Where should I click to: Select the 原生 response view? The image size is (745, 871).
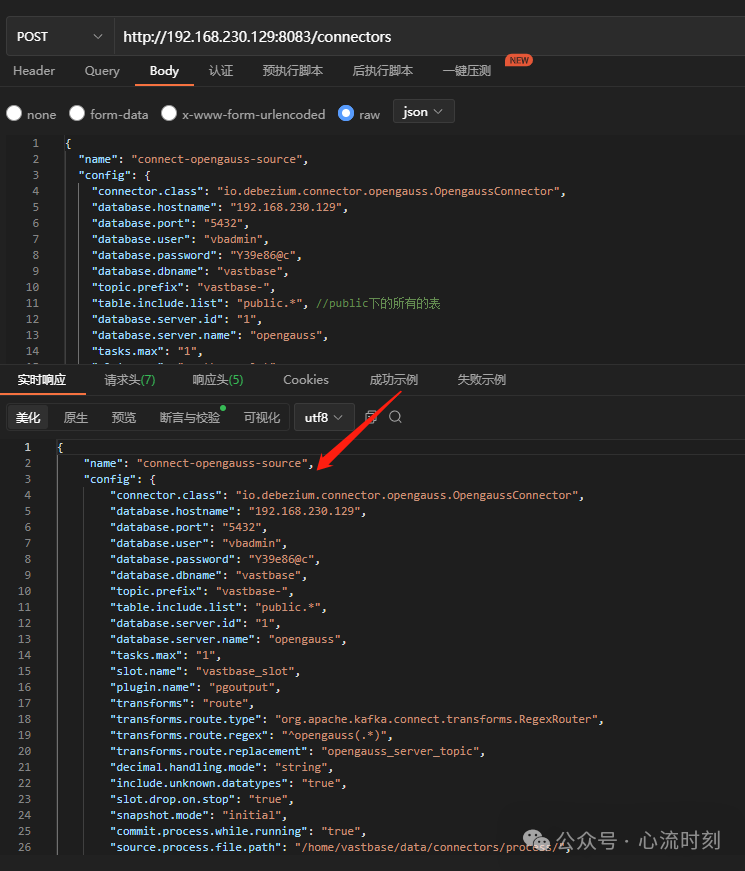(76, 417)
